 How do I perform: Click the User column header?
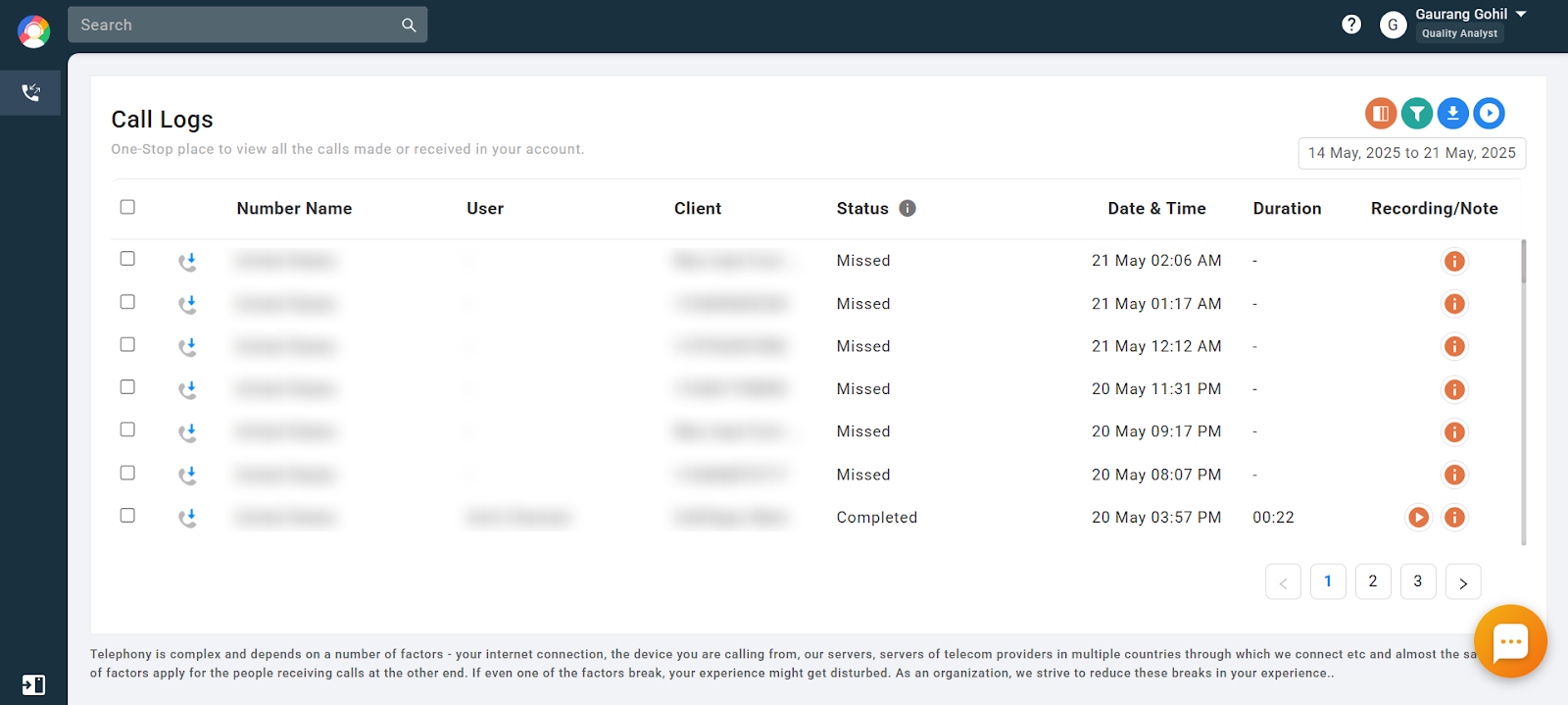point(485,208)
